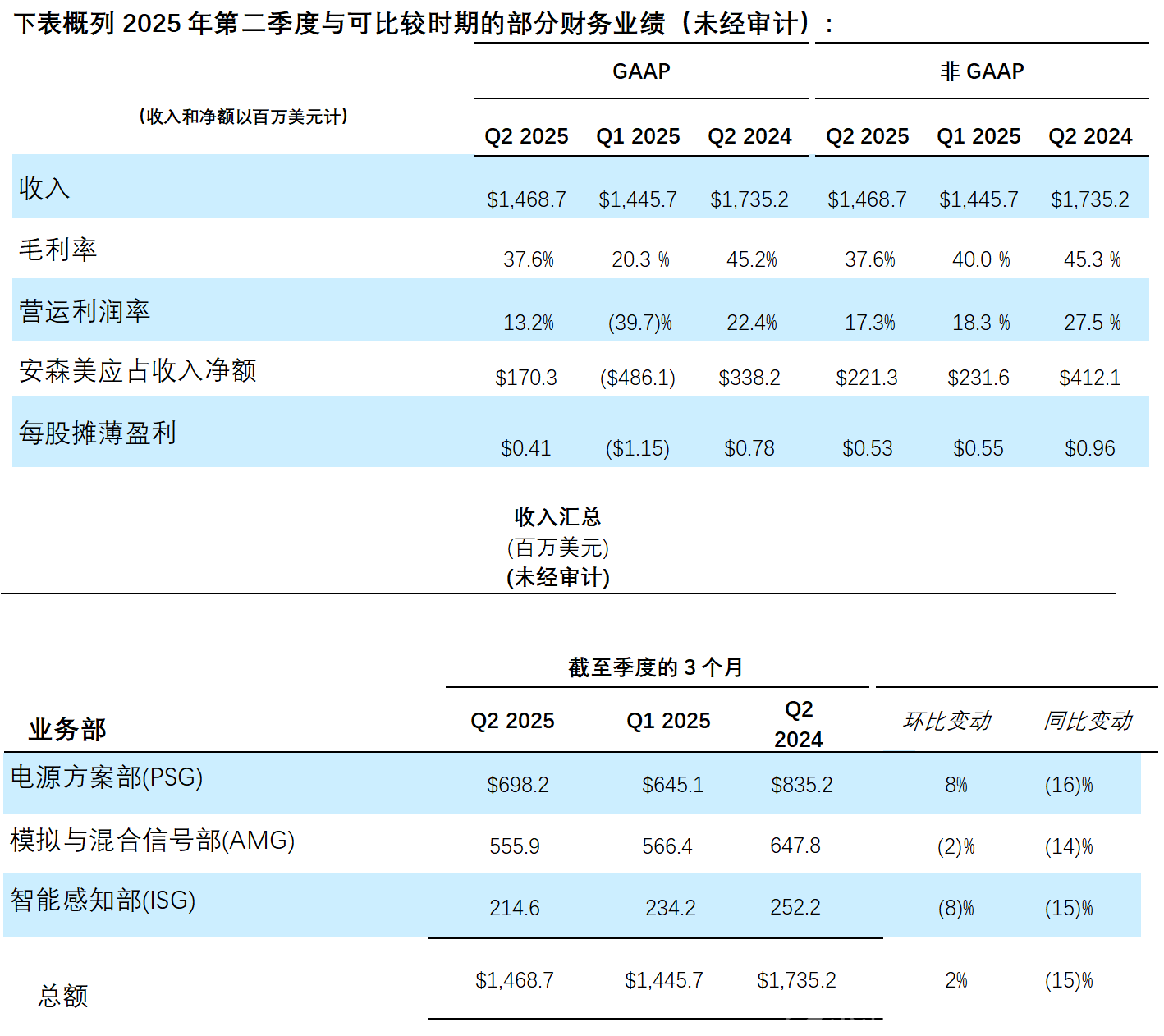Select AMG revenue '647.8'
The height and width of the screenshot is (1036, 1164).
(x=795, y=846)
